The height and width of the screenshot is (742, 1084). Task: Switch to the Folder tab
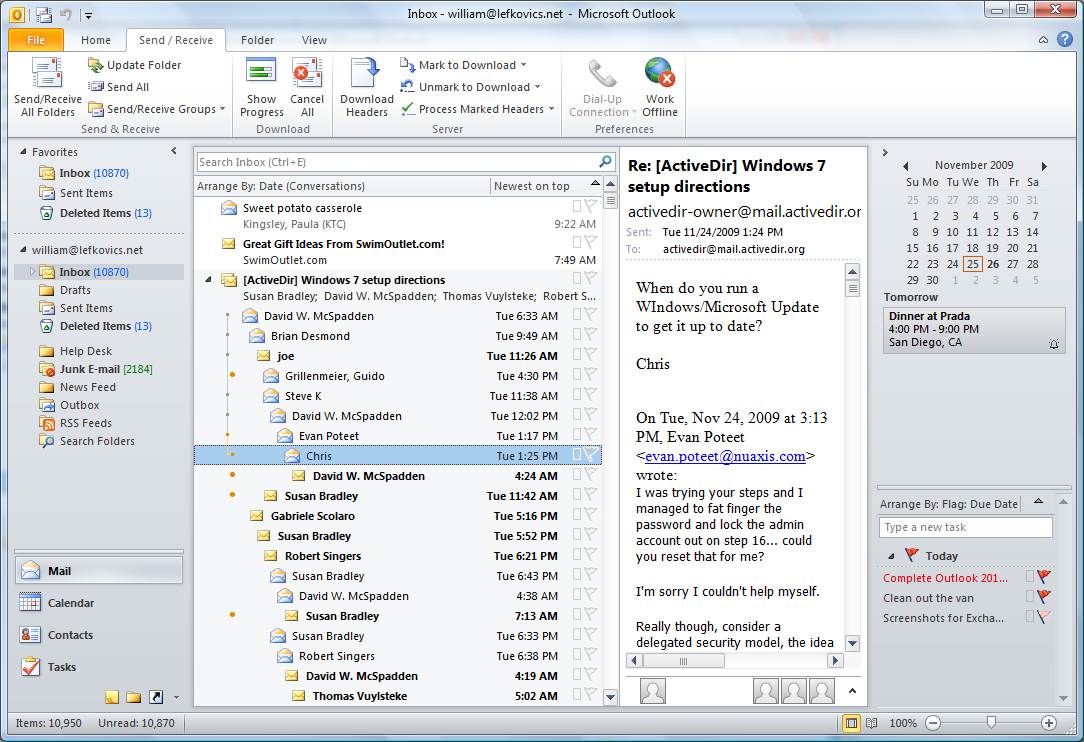tap(257, 40)
